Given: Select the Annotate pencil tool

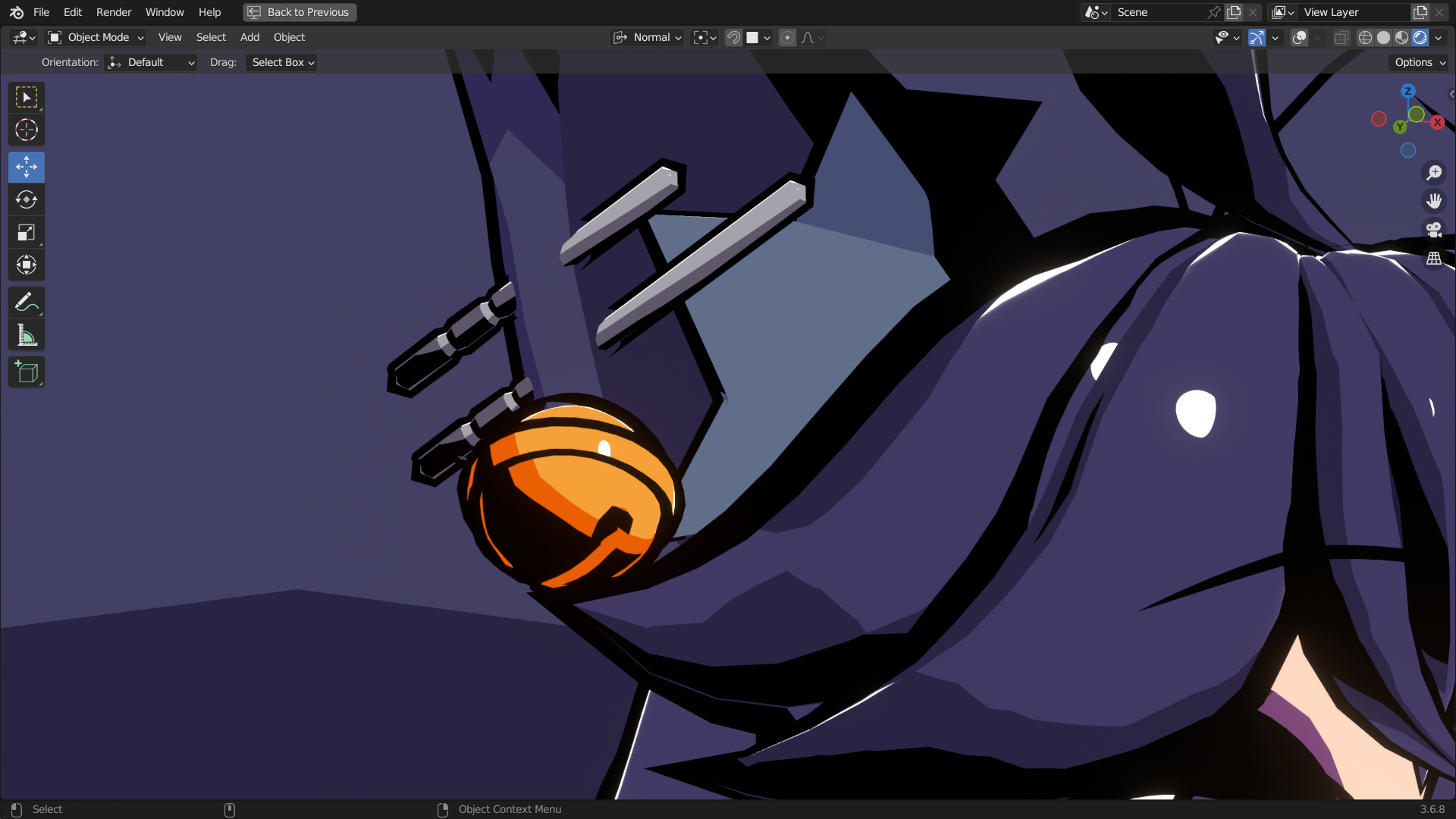Looking at the screenshot, I should click(27, 302).
